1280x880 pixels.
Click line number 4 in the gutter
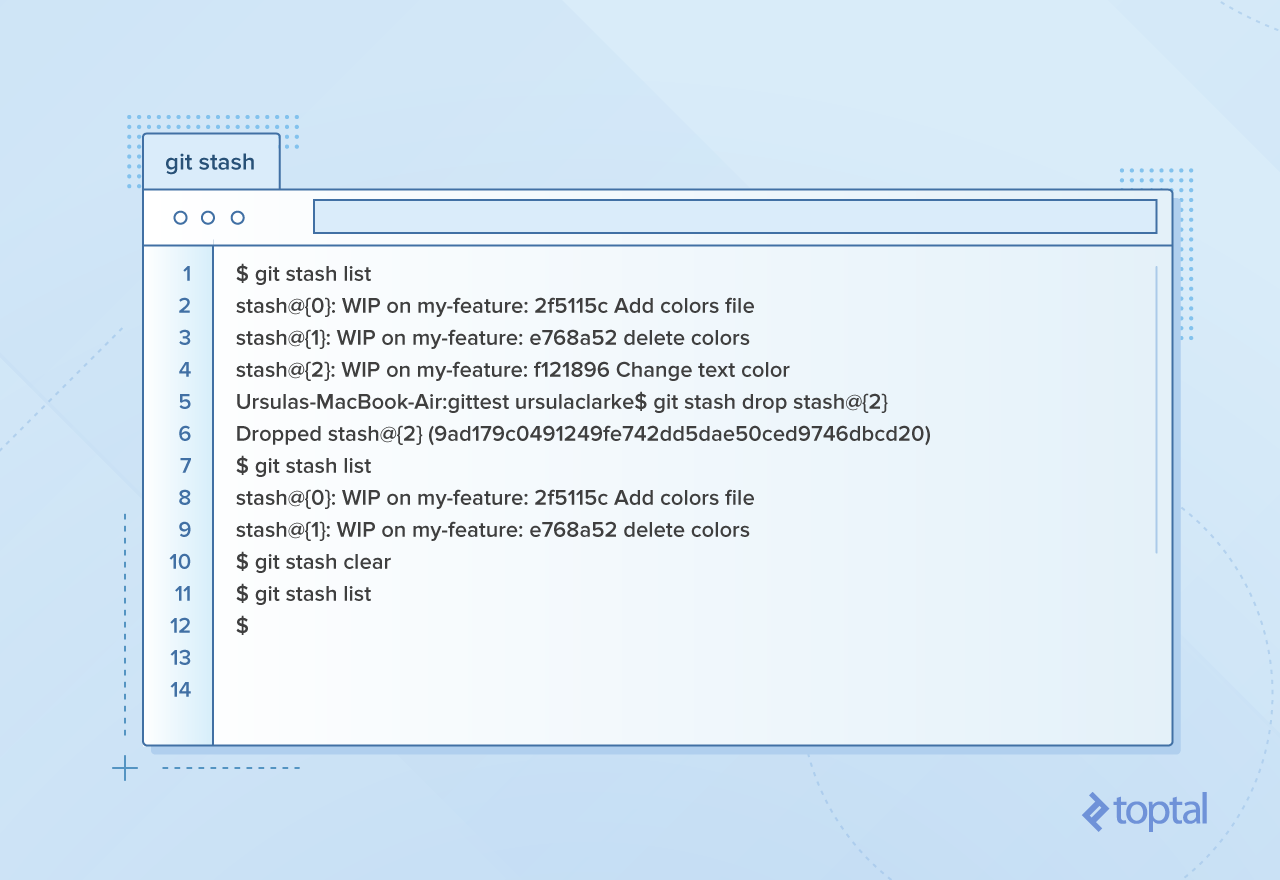coord(185,370)
